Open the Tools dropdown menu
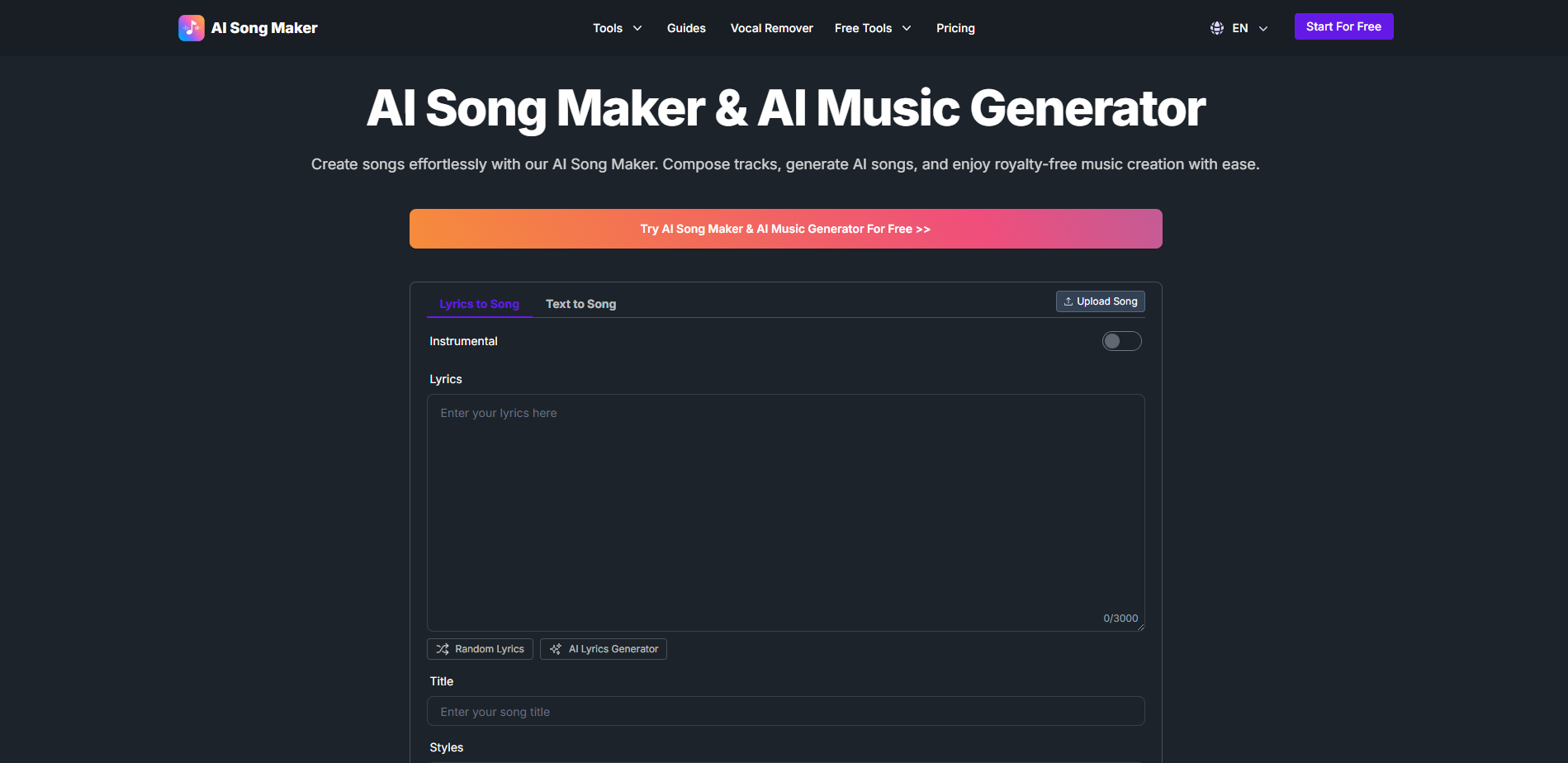 tap(617, 27)
